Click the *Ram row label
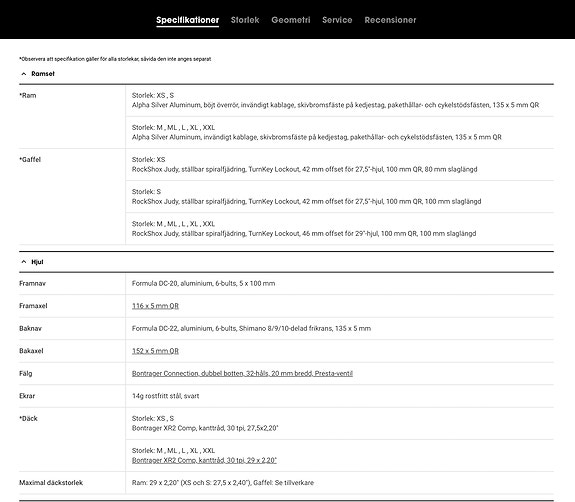This screenshot has height=502, width=575. pos(28,95)
